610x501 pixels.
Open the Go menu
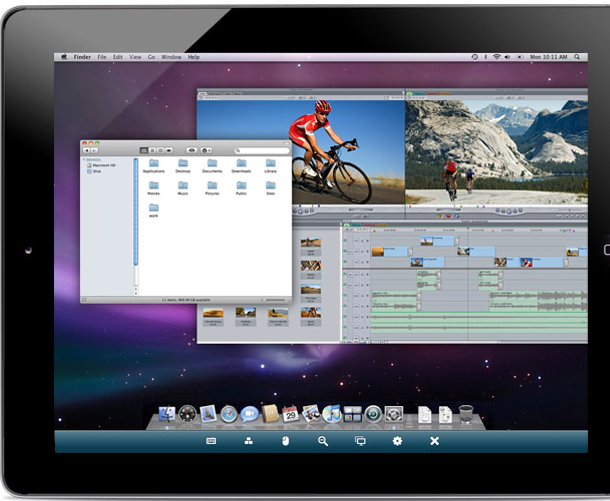click(151, 57)
